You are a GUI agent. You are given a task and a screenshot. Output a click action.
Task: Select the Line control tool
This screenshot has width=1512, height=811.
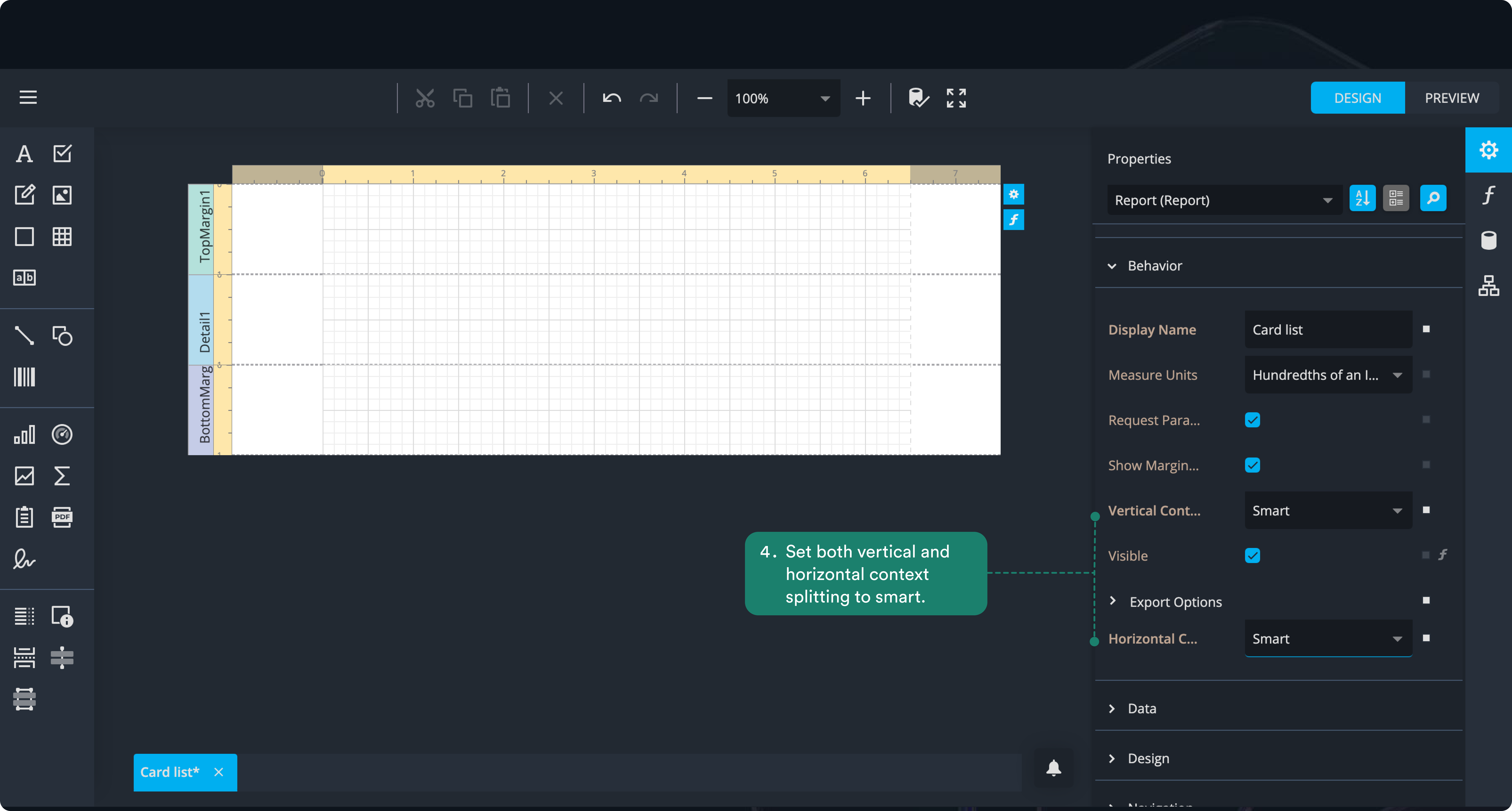(24, 336)
